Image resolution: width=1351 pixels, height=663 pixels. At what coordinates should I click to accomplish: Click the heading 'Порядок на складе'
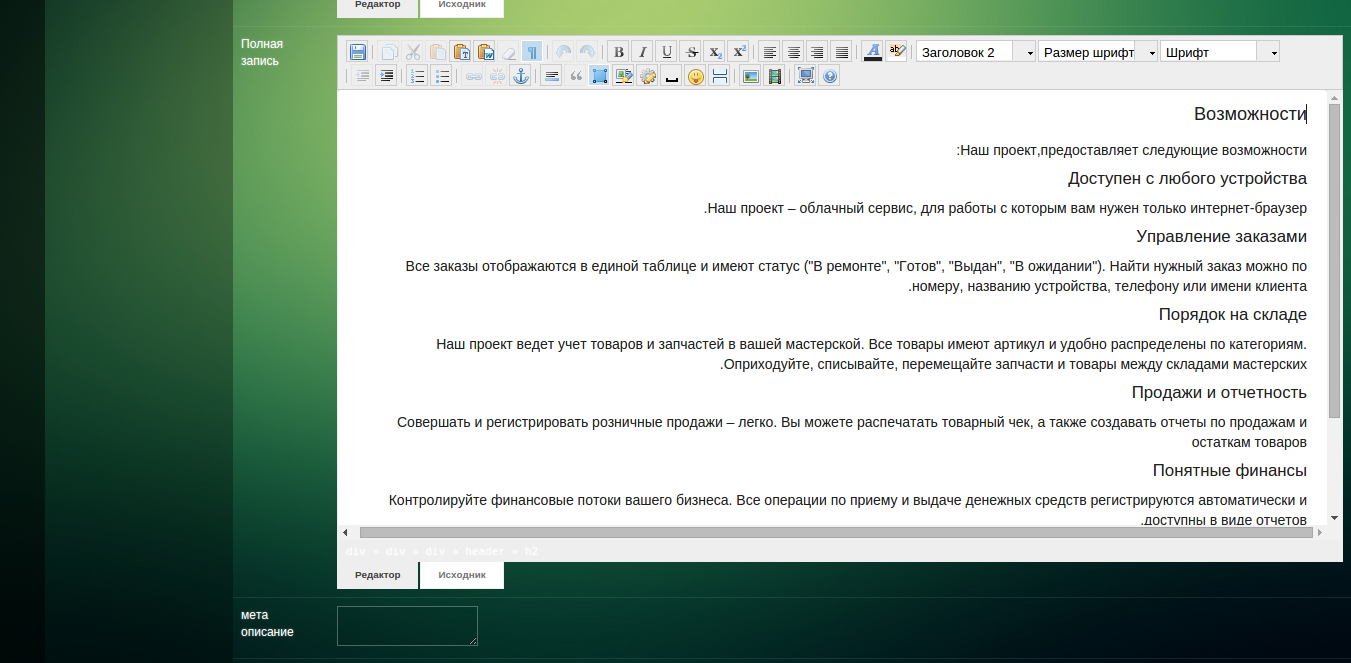tap(1232, 315)
